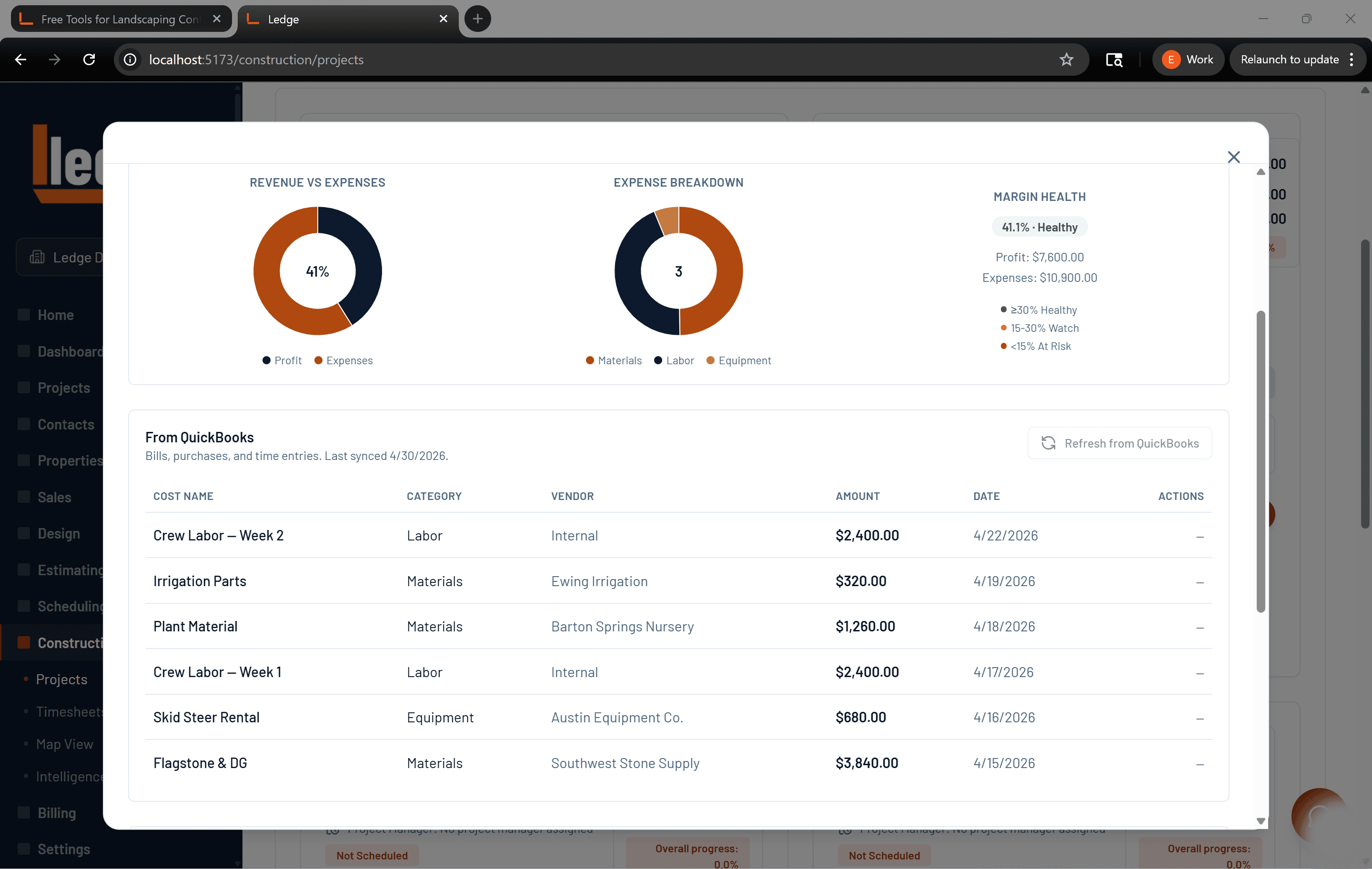Click Crew Labor — Week 1 row
This screenshot has width=1372, height=869.
(x=678, y=672)
